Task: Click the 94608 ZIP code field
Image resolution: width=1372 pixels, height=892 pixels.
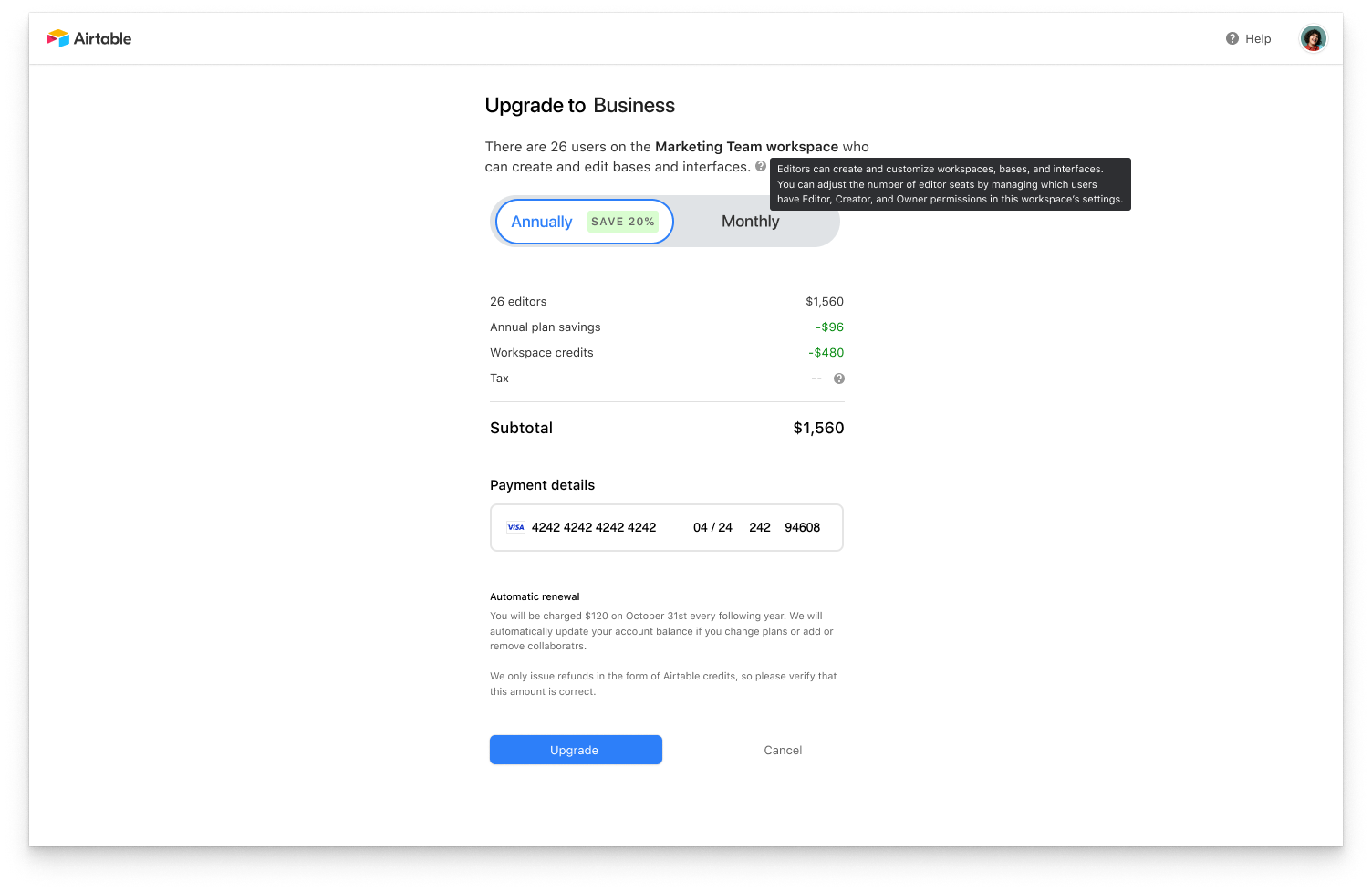Action: point(802,527)
